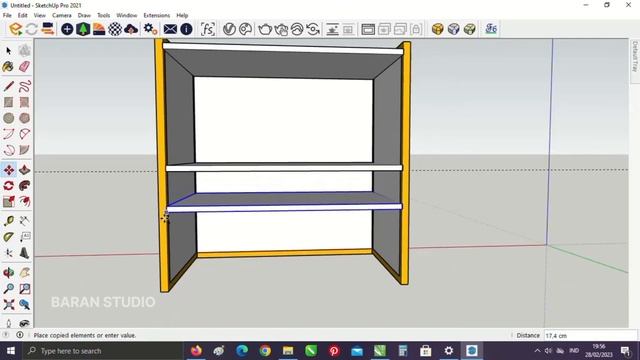Click the fs script toolbar icon
Viewport: 640px width, 360px height.
(208, 29)
